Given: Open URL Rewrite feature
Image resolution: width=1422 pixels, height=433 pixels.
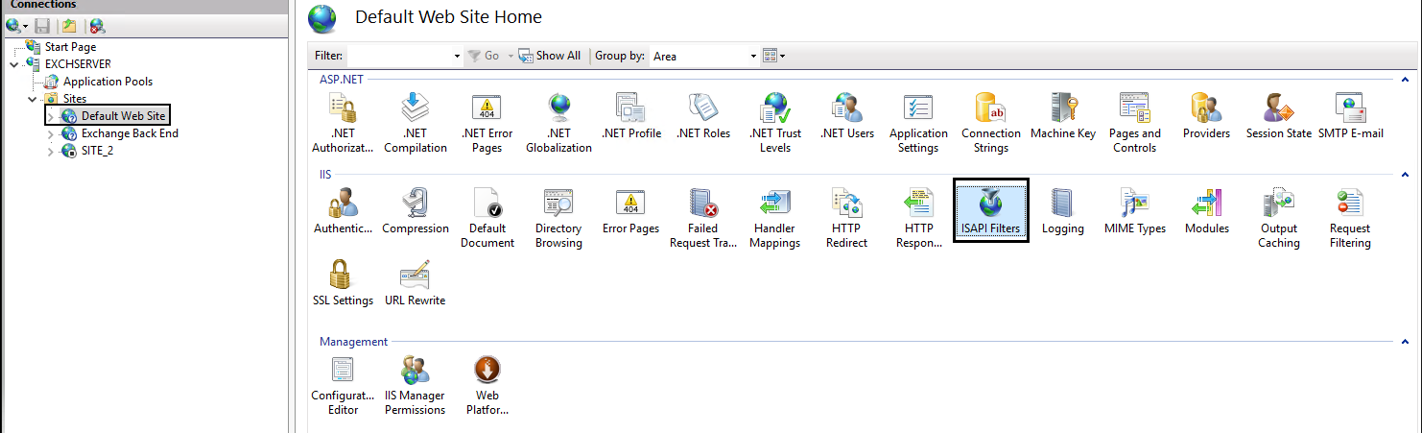Looking at the screenshot, I should (x=415, y=283).
